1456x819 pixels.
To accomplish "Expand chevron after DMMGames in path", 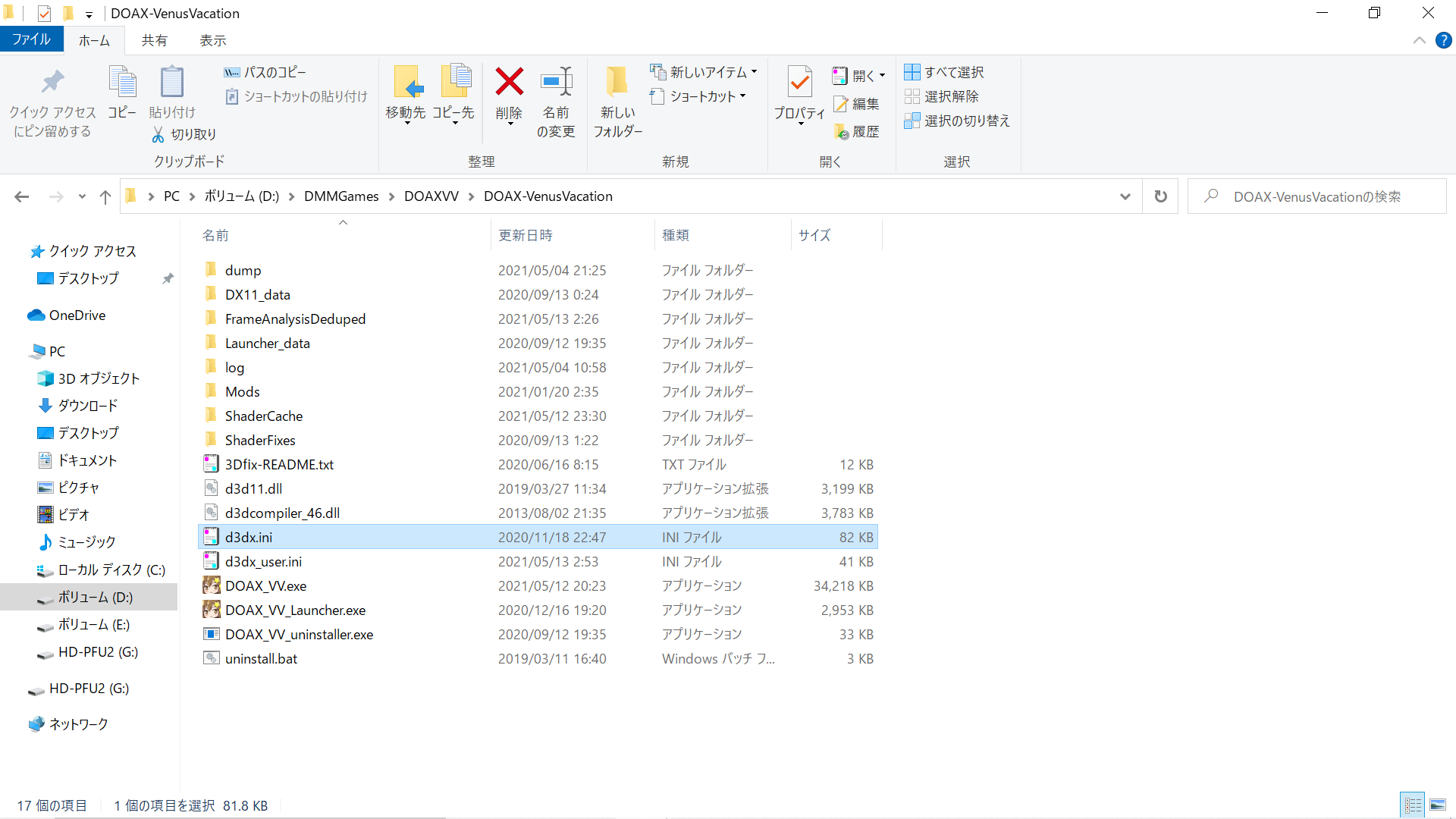I will click(x=391, y=196).
